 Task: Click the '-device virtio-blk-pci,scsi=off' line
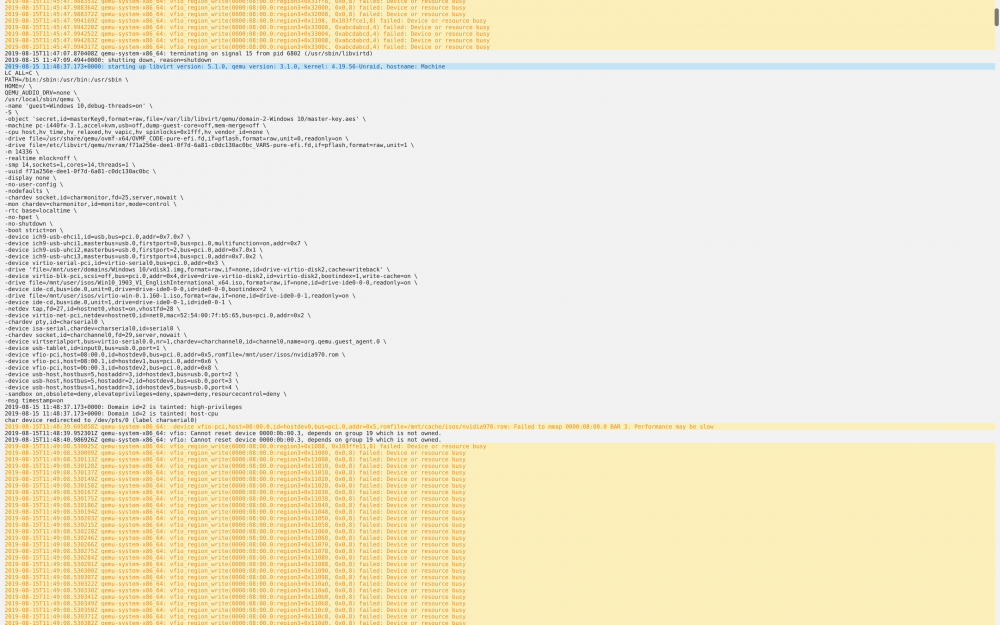click(x=211, y=276)
